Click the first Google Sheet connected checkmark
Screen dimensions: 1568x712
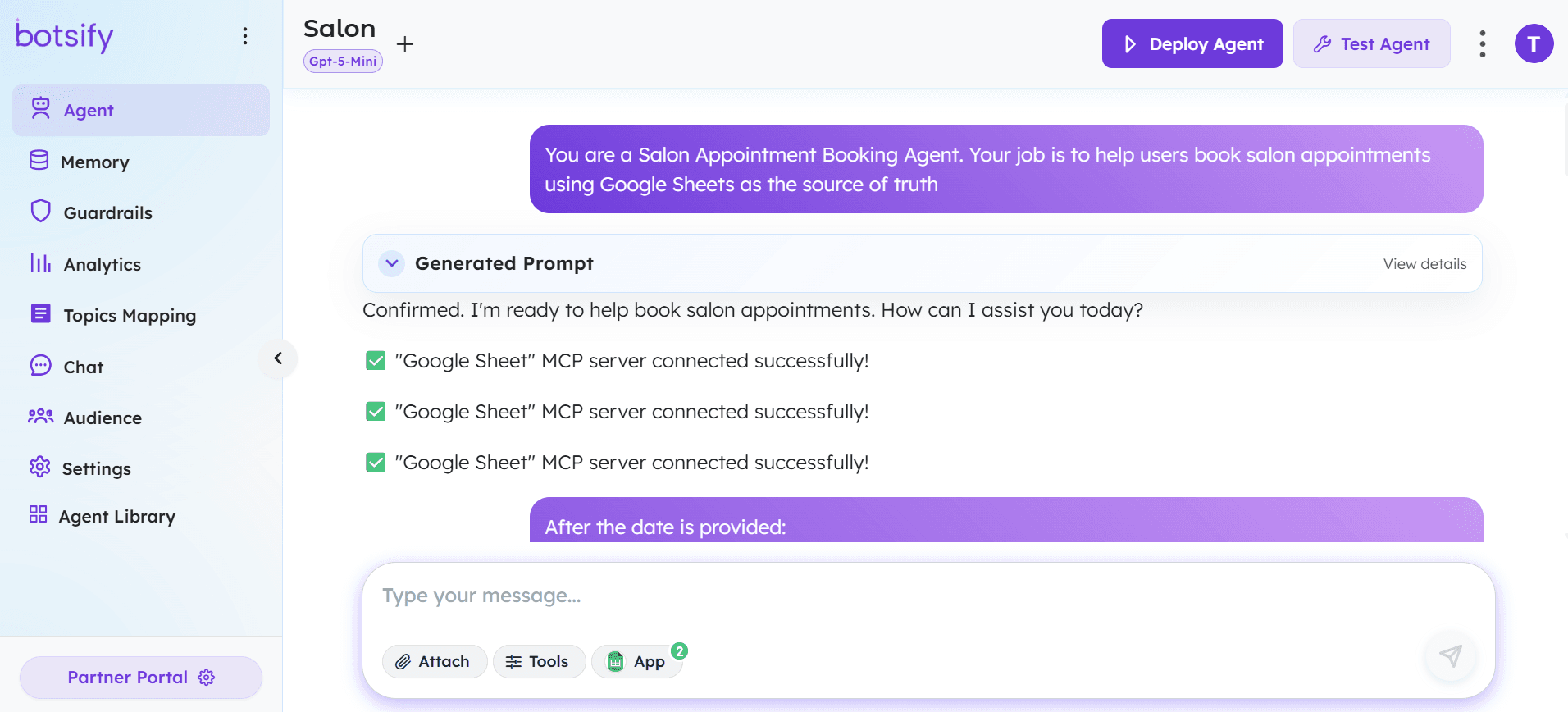376,361
